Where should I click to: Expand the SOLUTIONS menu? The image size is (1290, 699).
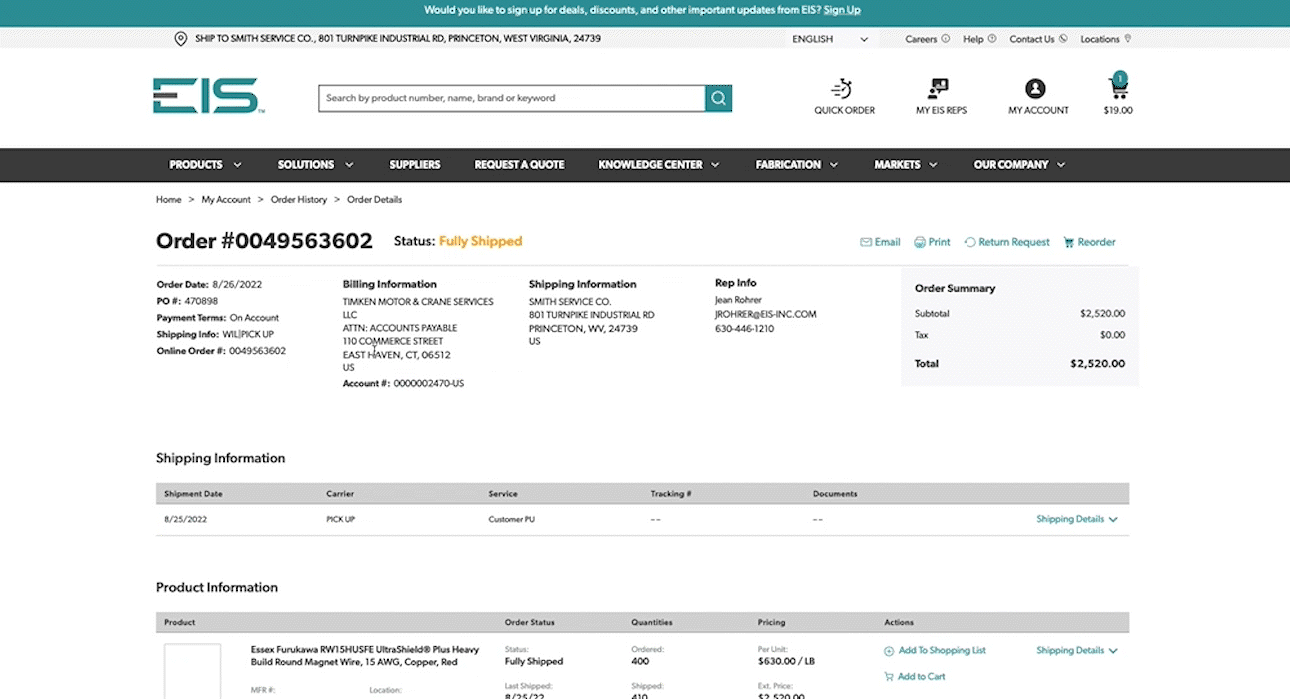point(315,164)
